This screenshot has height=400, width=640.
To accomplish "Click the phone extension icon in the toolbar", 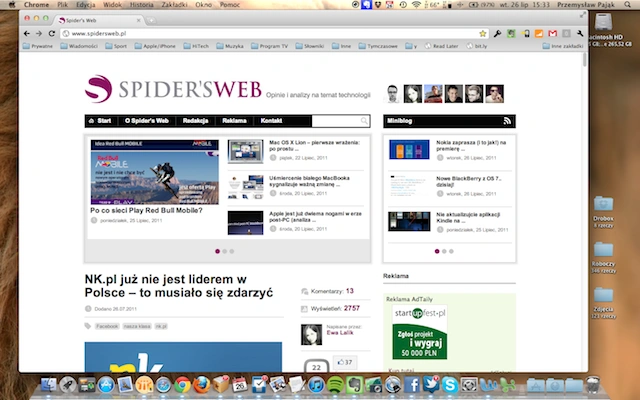I will 525,33.
